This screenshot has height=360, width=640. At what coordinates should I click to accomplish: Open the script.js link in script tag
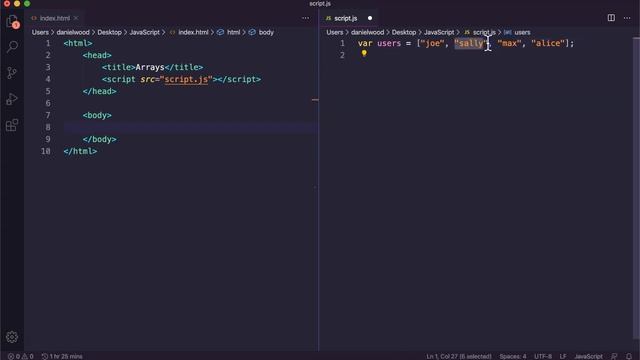pyautogui.click(x=186, y=79)
